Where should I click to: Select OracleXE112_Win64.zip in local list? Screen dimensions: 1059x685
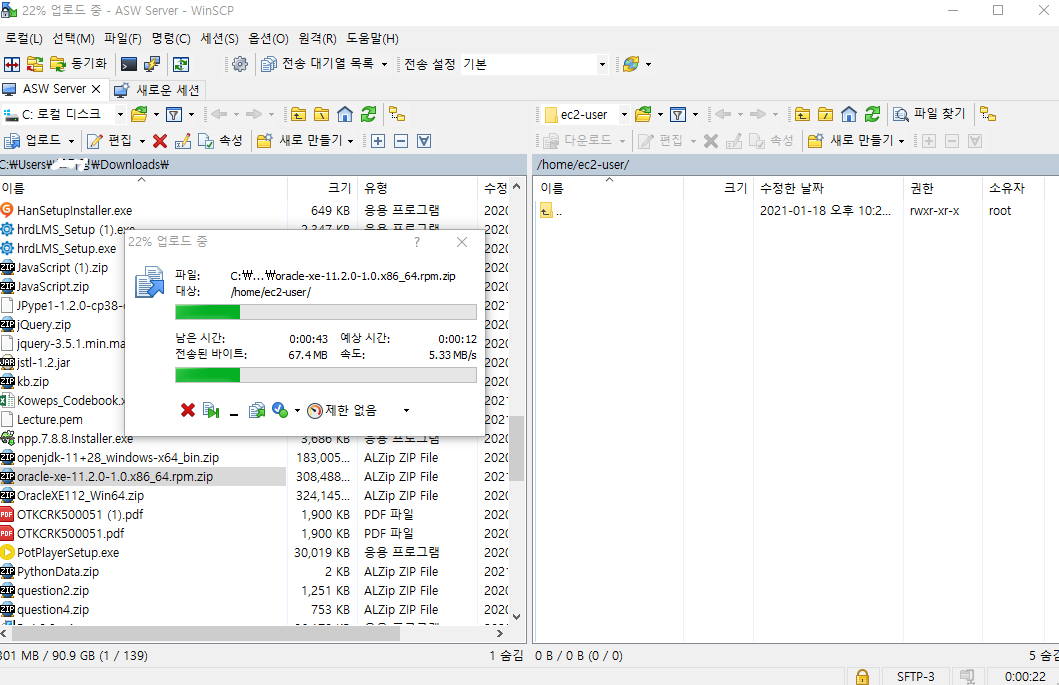click(80, 495)
